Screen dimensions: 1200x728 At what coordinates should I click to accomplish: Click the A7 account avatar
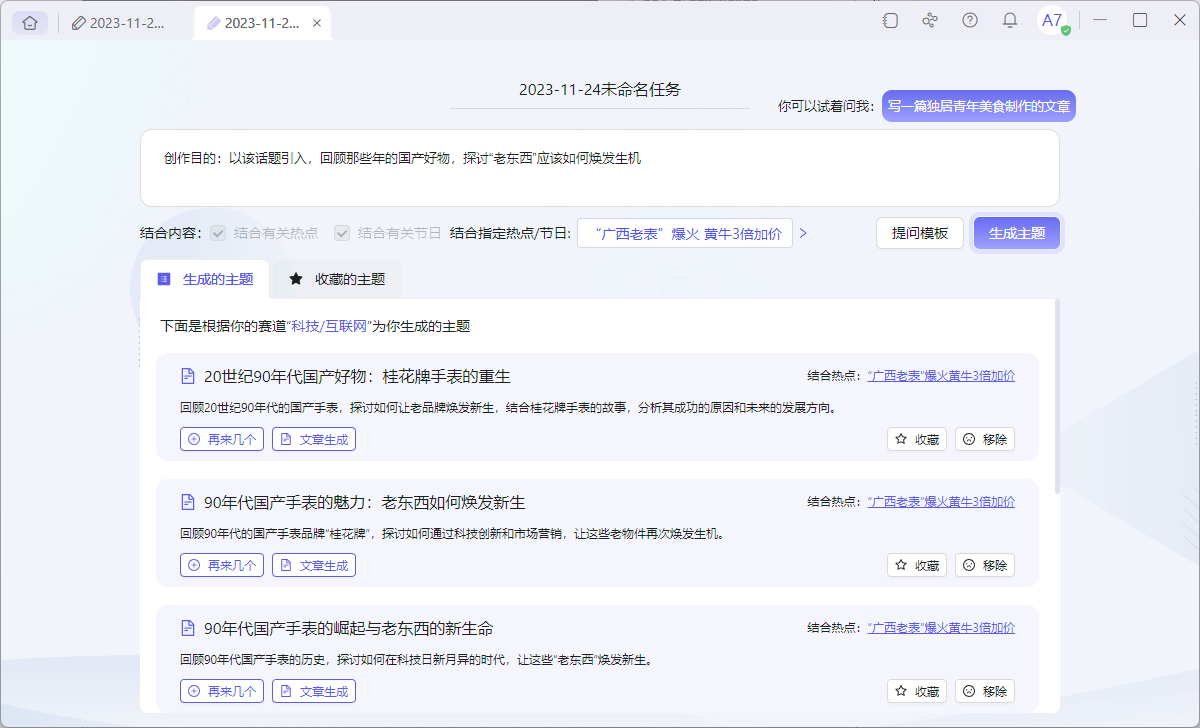pyautogui.click(x=1051, y=20)
